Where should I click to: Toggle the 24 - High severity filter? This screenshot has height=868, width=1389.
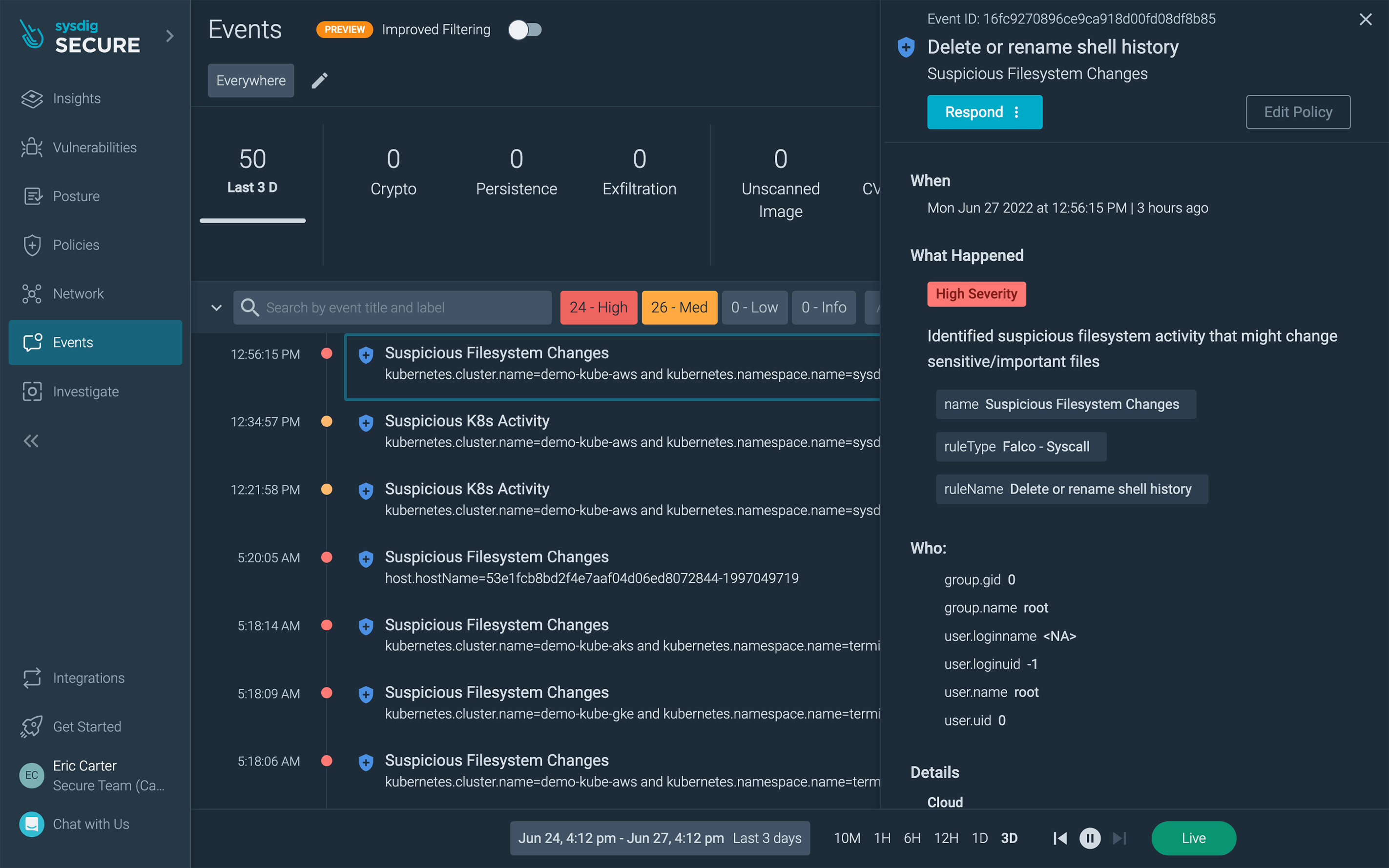pyautogui.click(x=599, y=307)
